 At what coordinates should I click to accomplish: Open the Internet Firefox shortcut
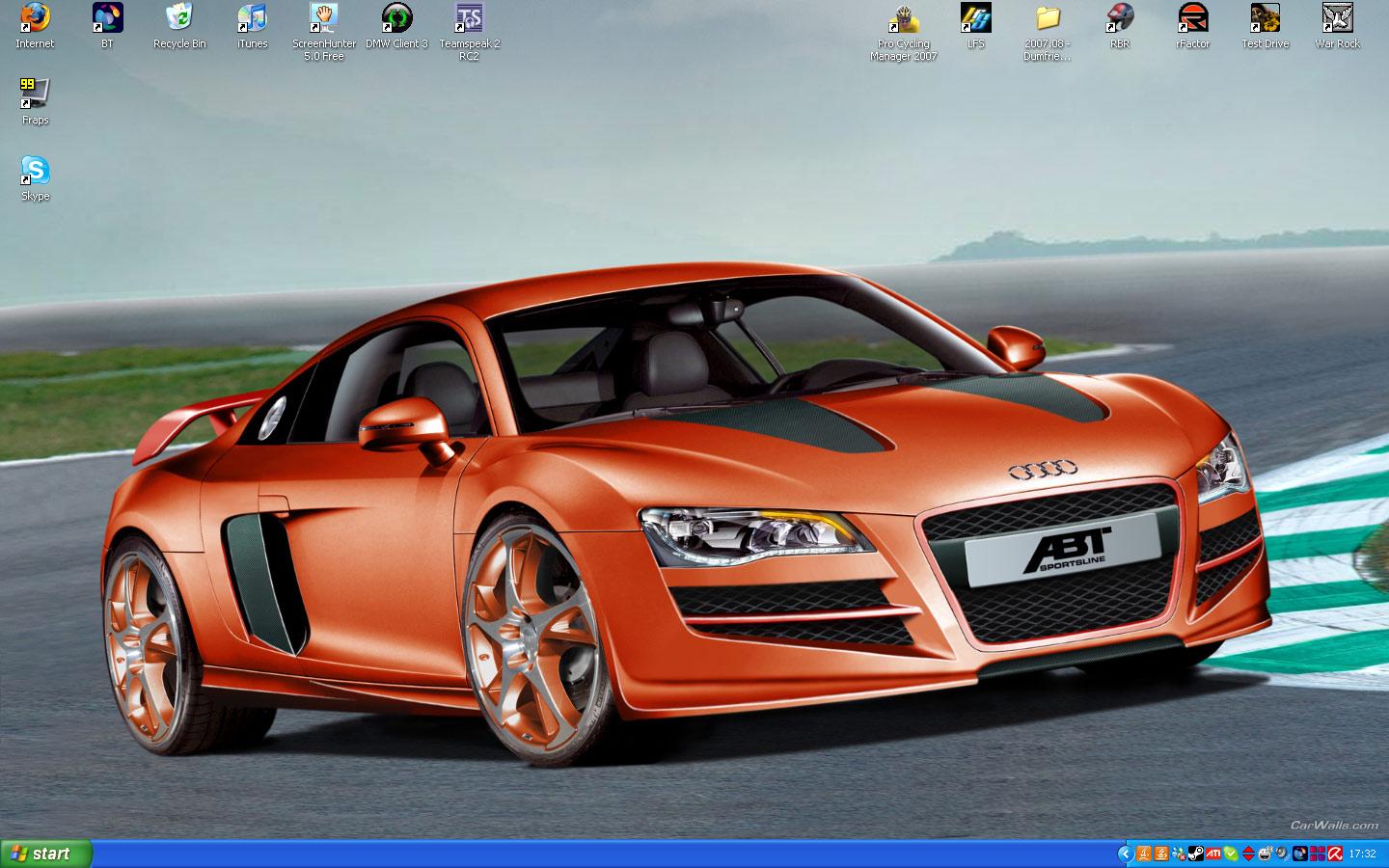coord(35,26)
